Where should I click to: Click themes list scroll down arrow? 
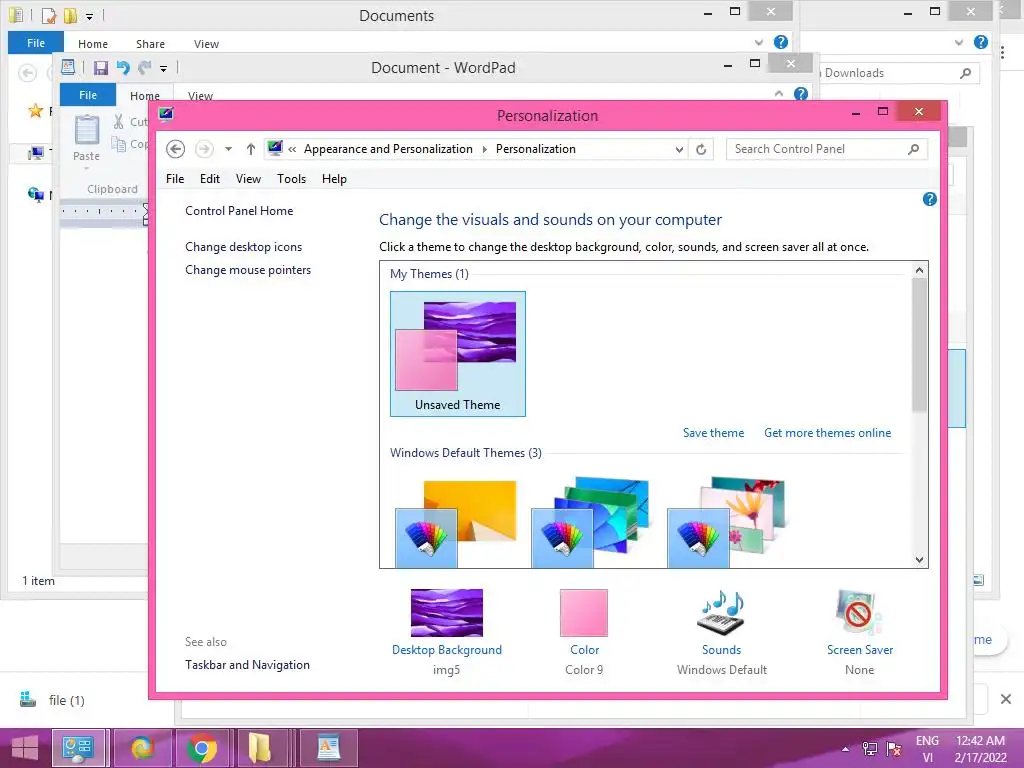[920, 560]
